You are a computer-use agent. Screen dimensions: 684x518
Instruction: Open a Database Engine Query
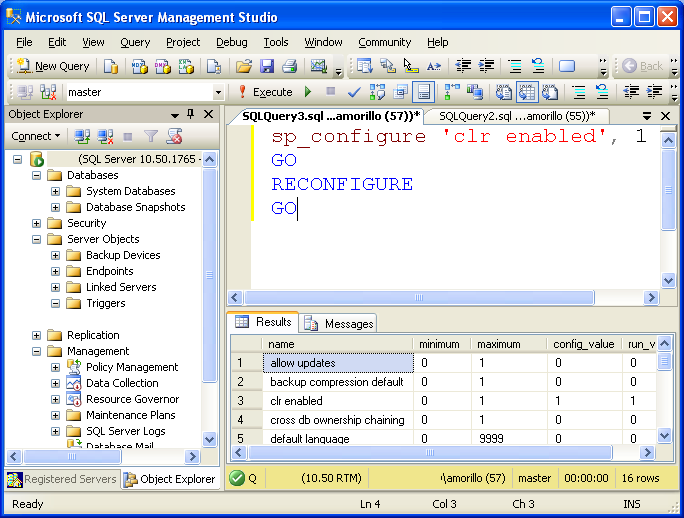click(x=111, y=66)
